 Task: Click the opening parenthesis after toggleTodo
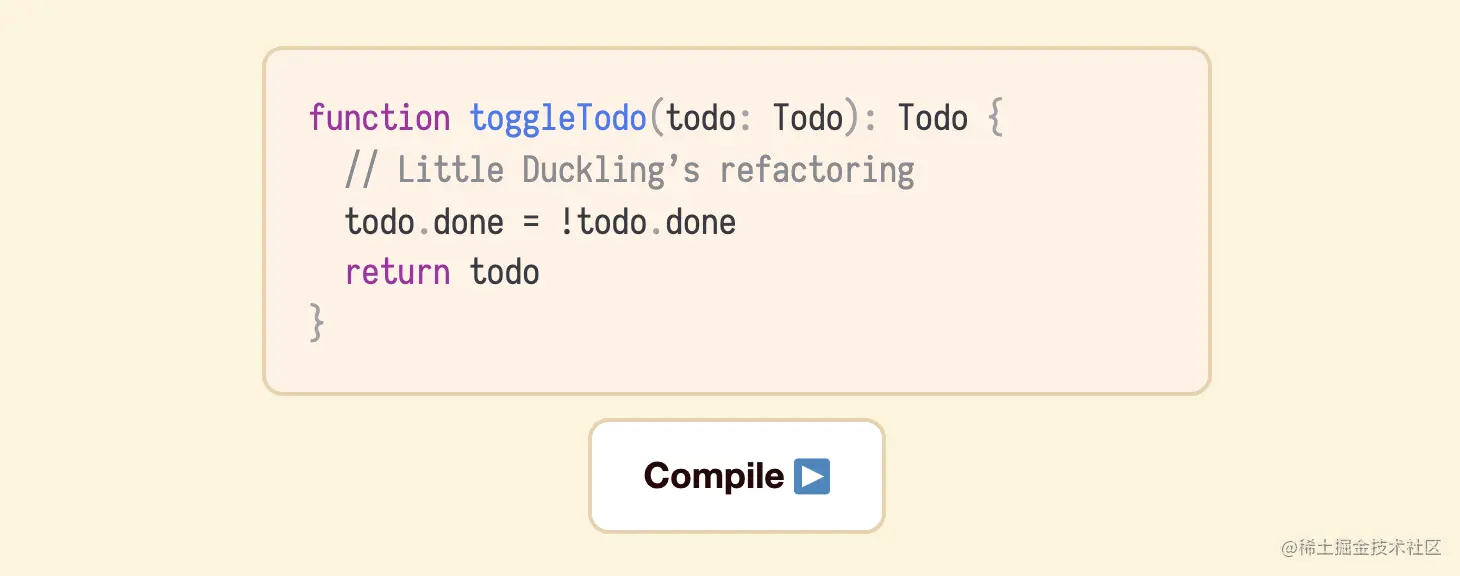coord(656,118)
